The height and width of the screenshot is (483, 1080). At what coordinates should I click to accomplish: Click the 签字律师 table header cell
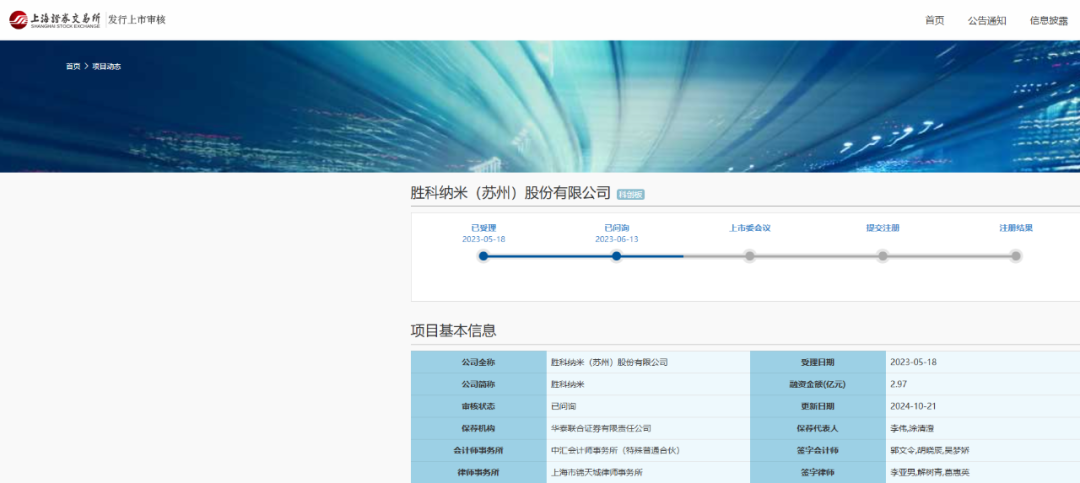pos(818,473)
